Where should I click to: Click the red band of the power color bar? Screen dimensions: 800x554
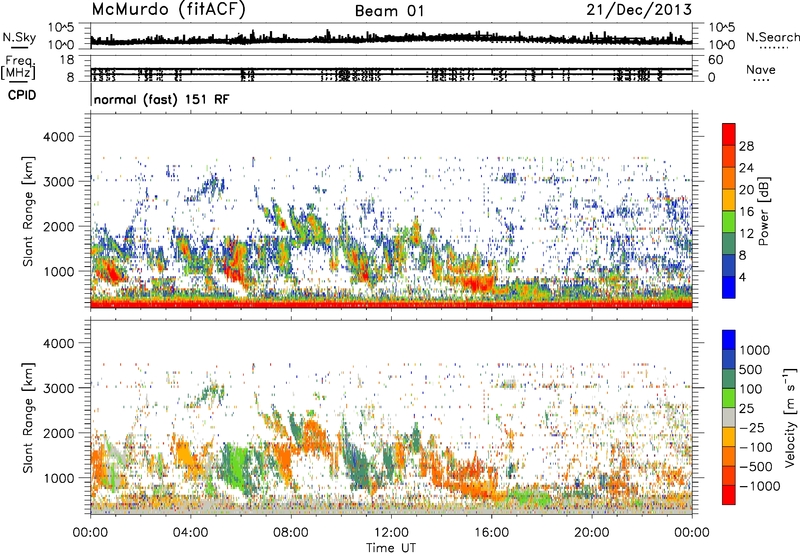[x=729, y=134]
